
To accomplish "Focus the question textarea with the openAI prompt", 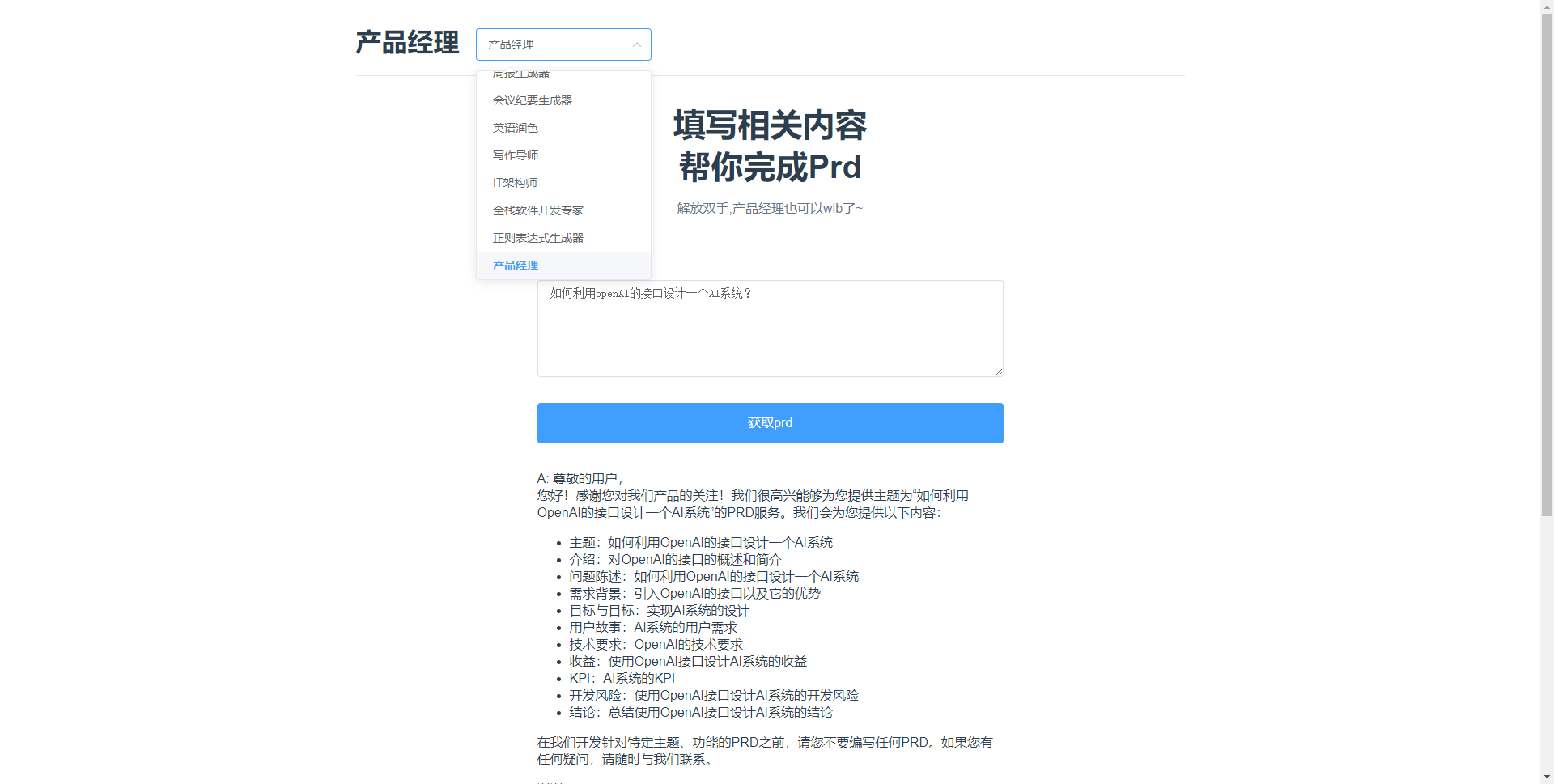I will [x=770, y=332].
